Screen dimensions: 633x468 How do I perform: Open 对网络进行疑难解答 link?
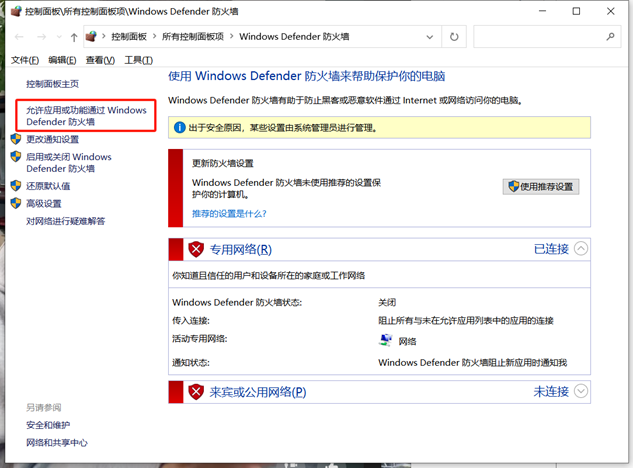65,221
